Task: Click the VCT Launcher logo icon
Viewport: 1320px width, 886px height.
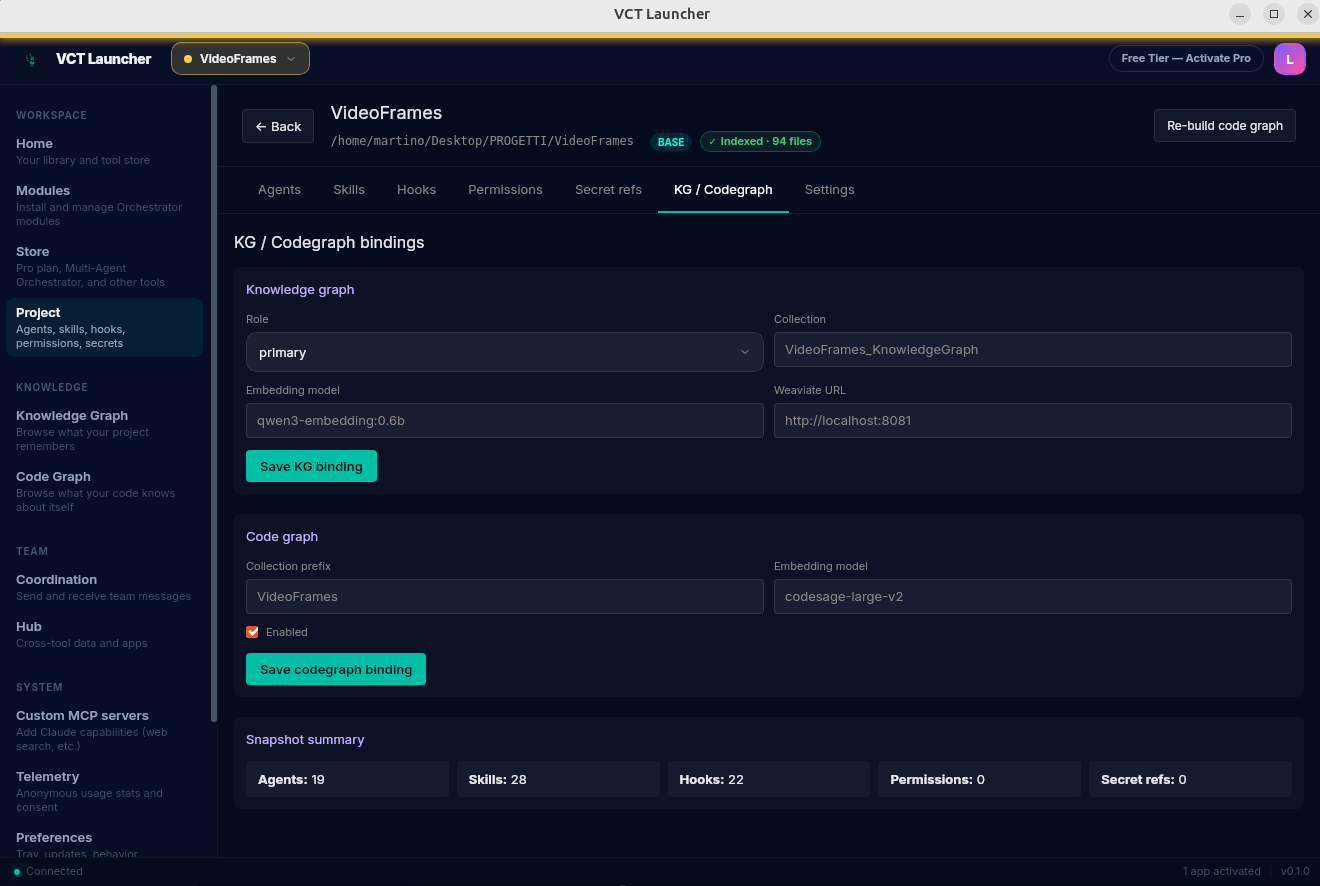Action: 31,59
